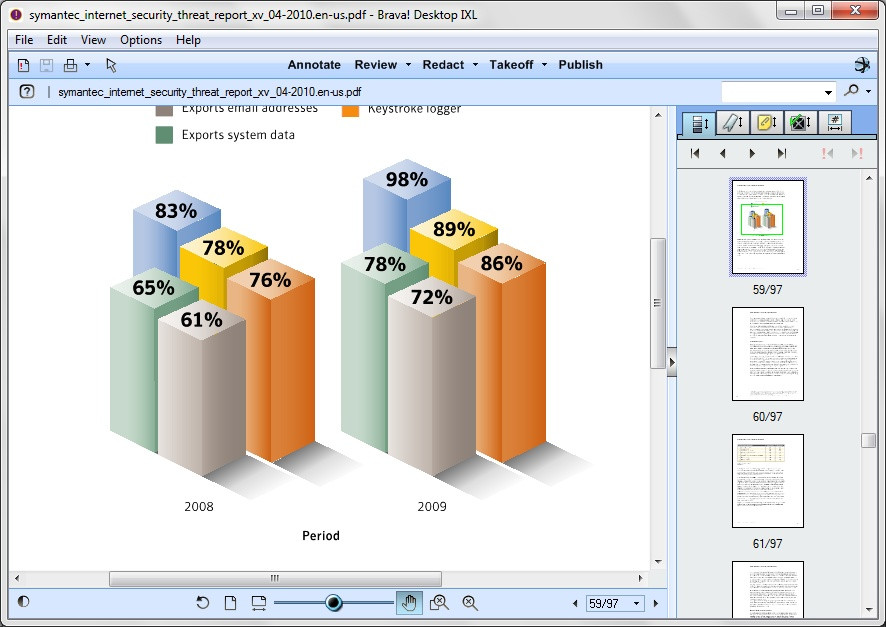Image resolution: width=886 pixels, height=627 pixels.
Task: Go to next page via bottom arrow
Action: click(655, 603)
